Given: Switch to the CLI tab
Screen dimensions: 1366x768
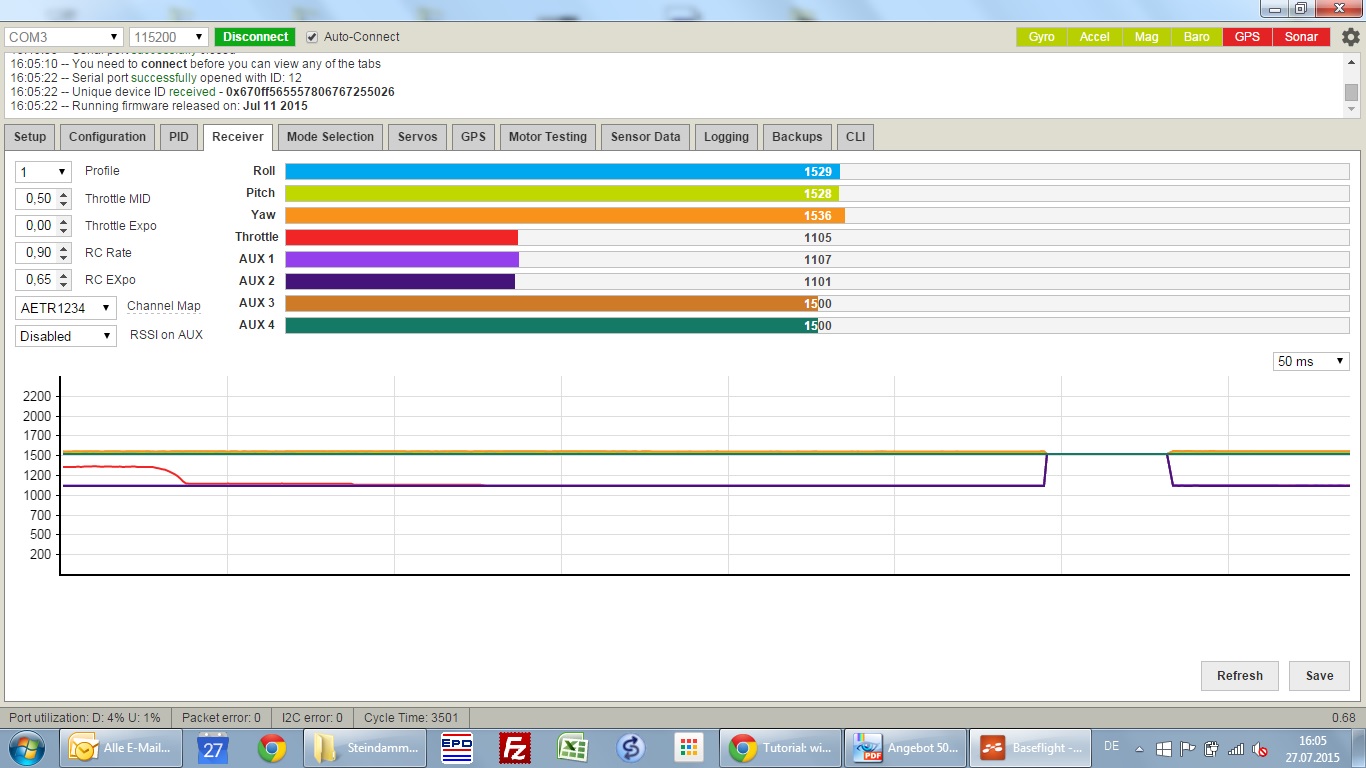Looking at the screenshot, I should pyautogui.click(x=855, y=137).
